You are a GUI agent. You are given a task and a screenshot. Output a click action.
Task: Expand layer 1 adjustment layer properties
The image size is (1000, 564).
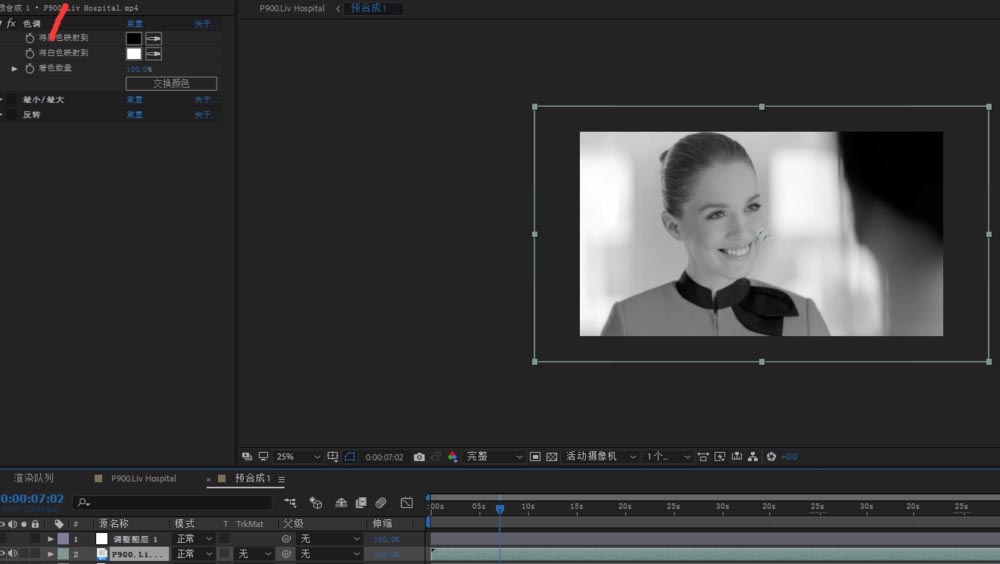[51, 539]
